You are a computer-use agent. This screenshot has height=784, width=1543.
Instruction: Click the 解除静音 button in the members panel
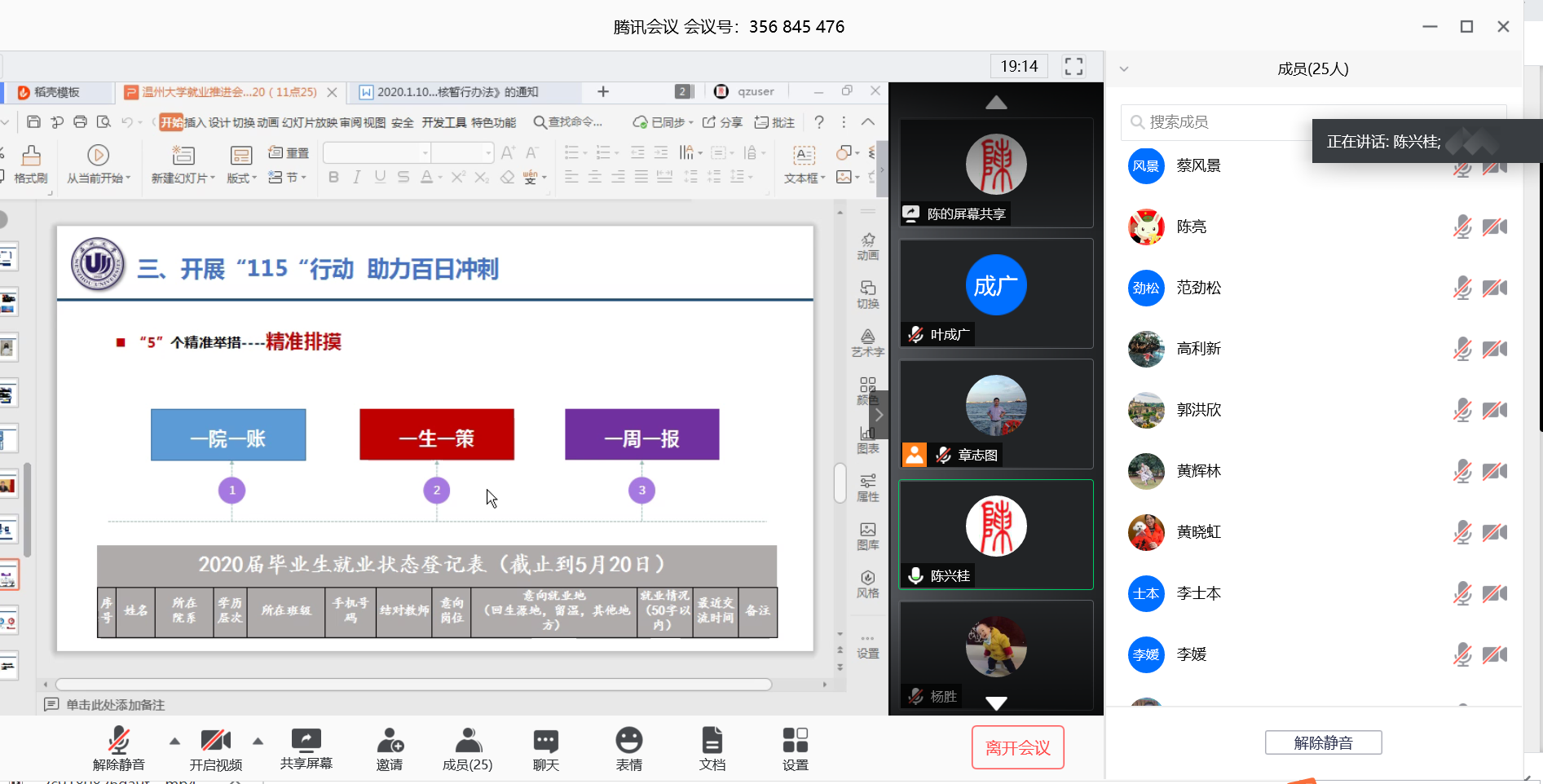click(x=1323, y=742)
